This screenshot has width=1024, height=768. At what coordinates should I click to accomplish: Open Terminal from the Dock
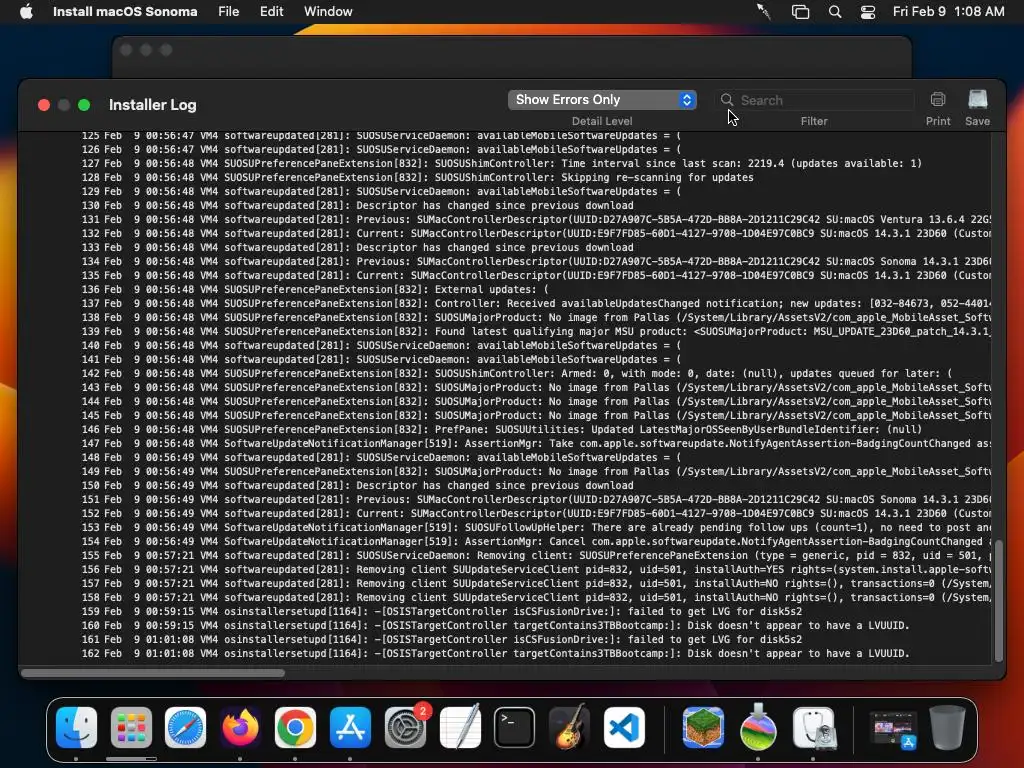coord(514,727)
